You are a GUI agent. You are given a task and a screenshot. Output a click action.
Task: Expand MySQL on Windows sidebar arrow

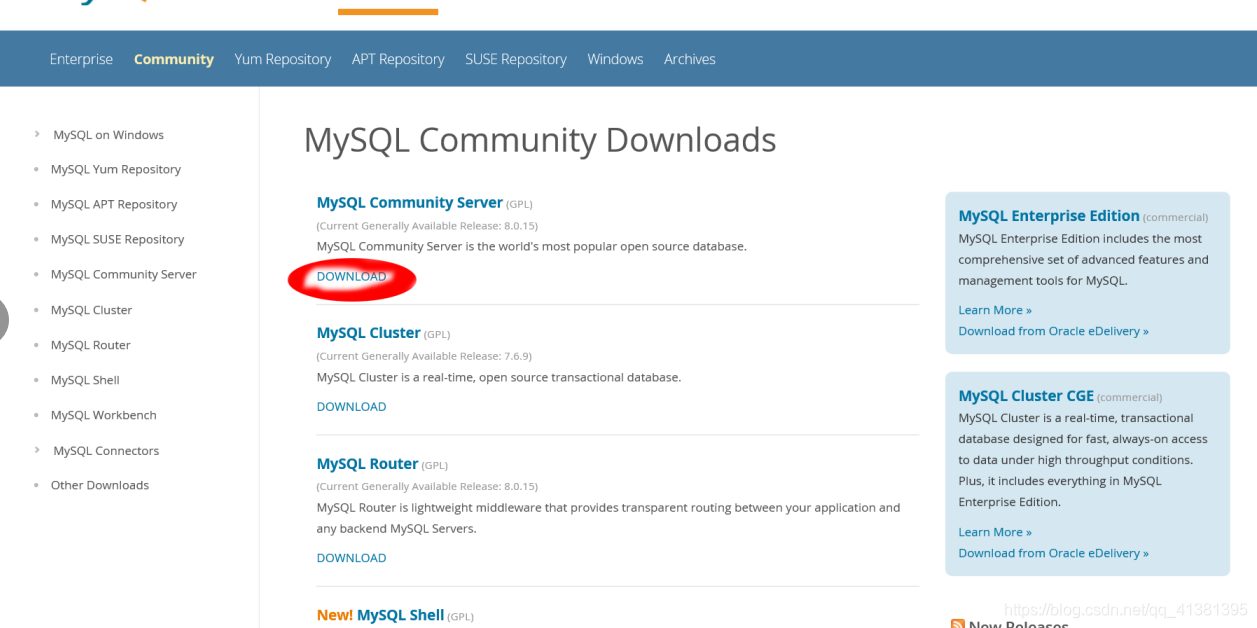tap(37, 134)
